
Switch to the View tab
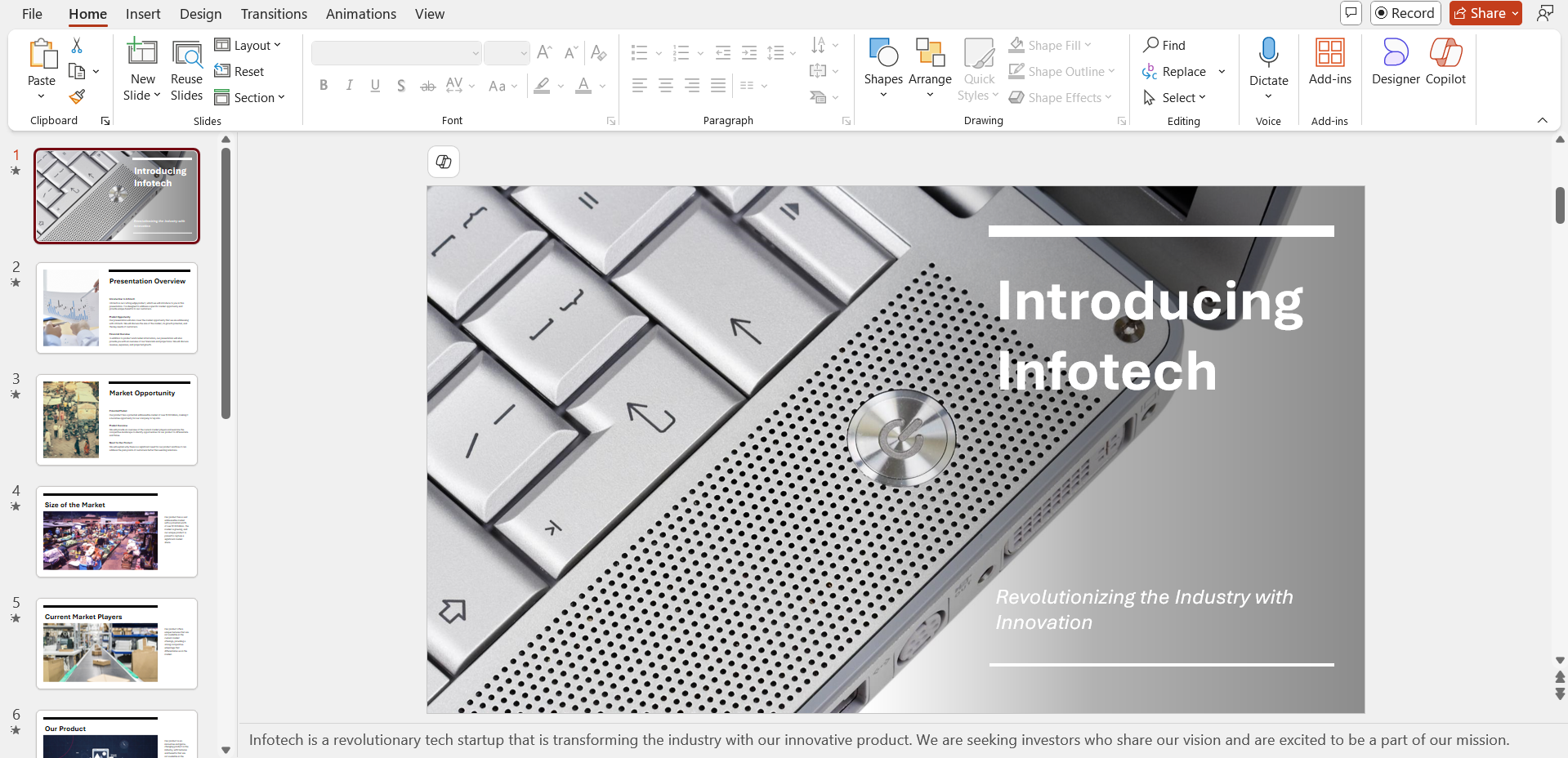point(429,14)
